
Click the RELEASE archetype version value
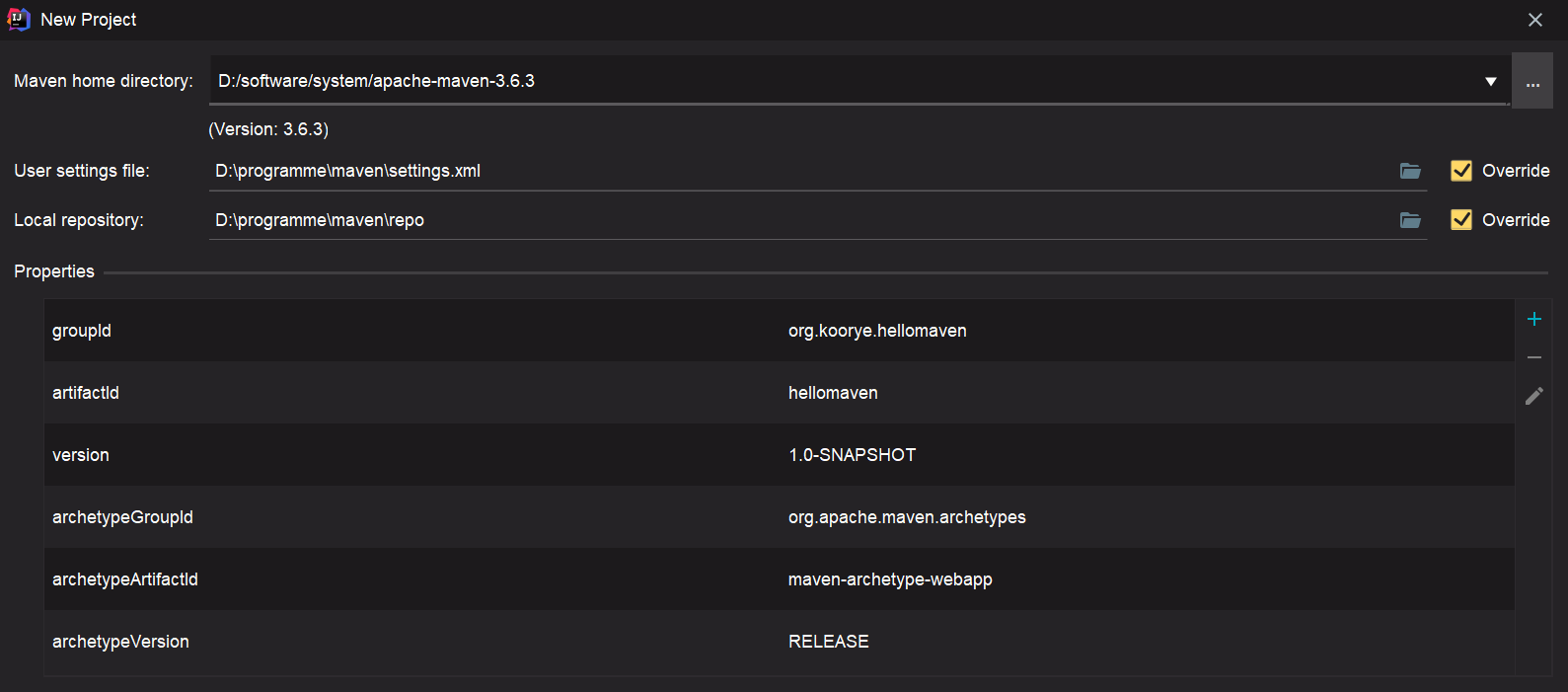click(829, 642)
